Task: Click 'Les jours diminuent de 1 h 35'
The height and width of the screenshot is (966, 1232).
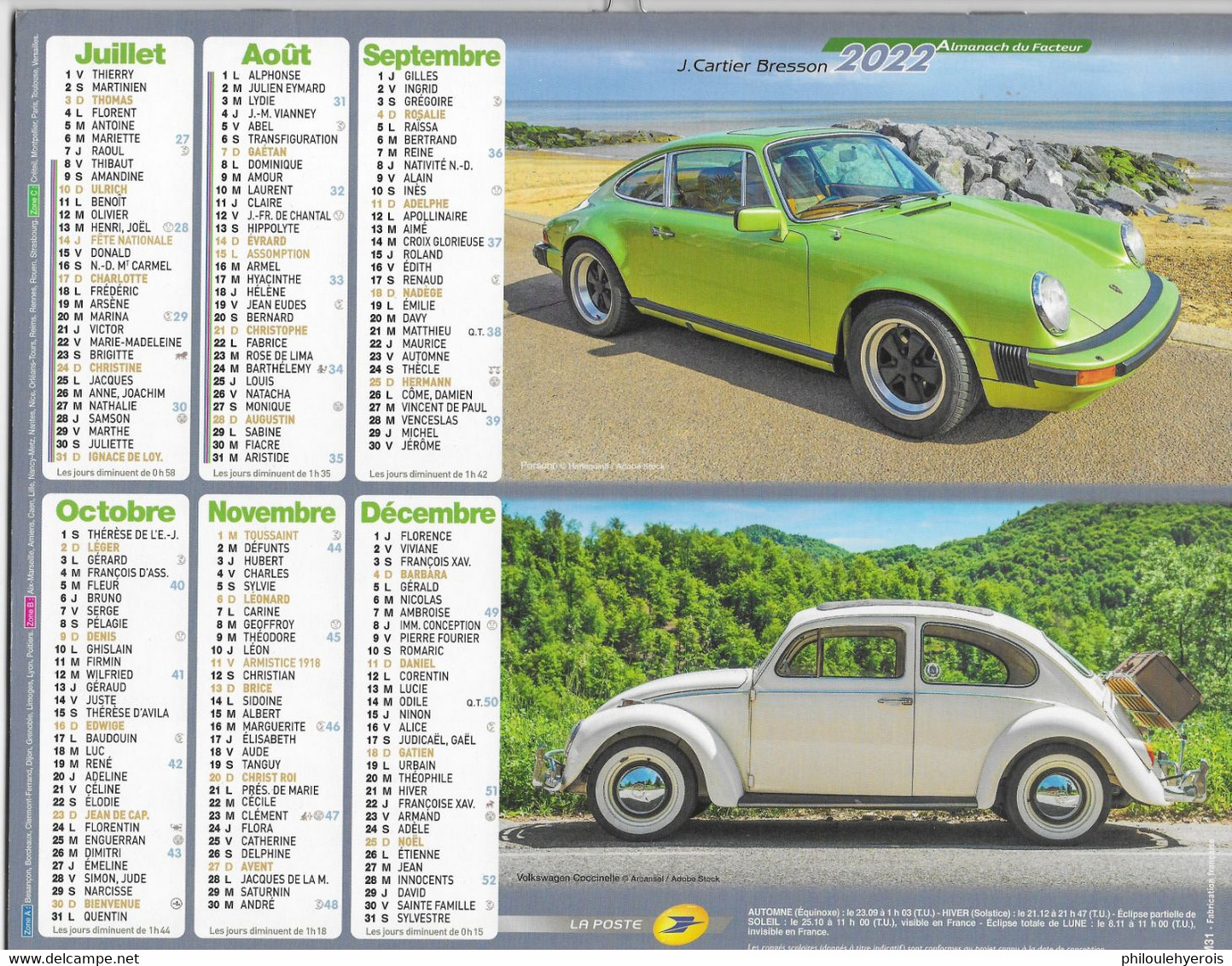Action: [272, 474]
